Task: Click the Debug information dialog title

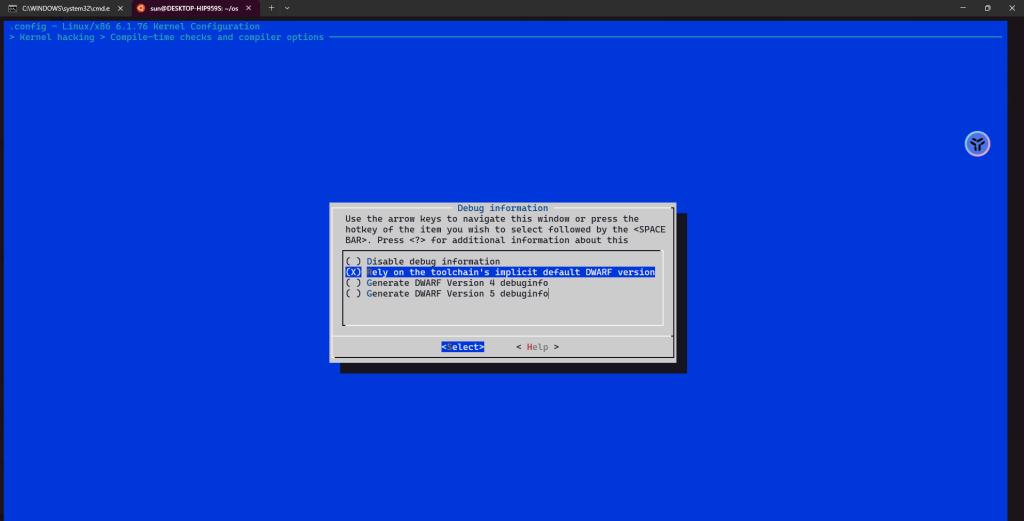Action: coord(502,208)
